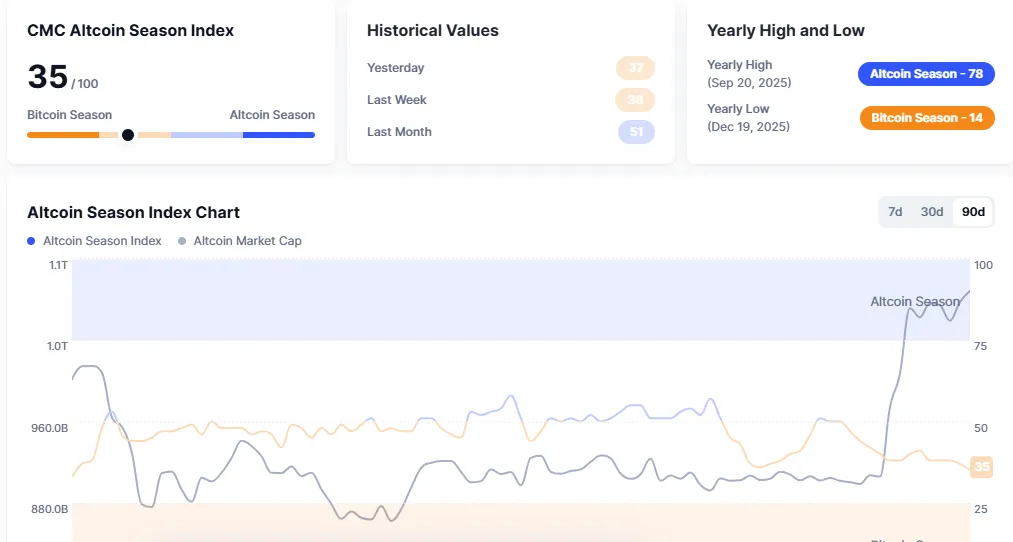Click the Last Week value badge 38

point(636,100)
